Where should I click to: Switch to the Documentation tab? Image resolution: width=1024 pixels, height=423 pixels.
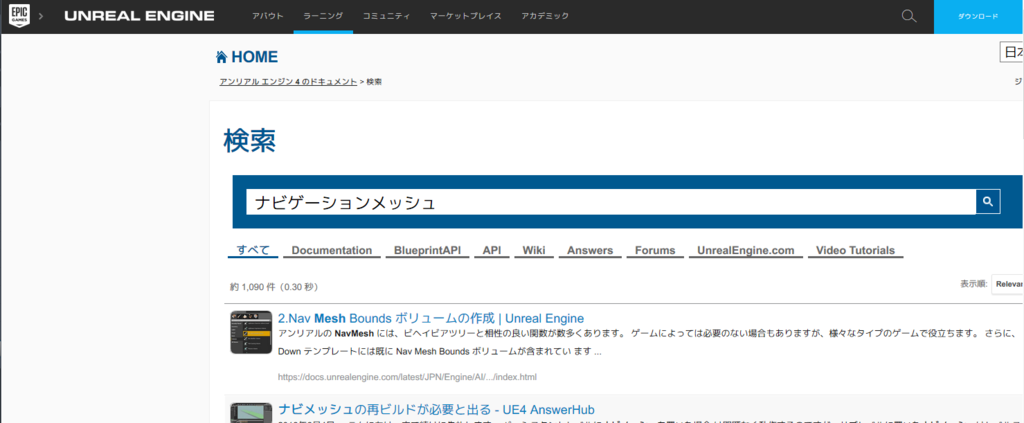[332, 251]
